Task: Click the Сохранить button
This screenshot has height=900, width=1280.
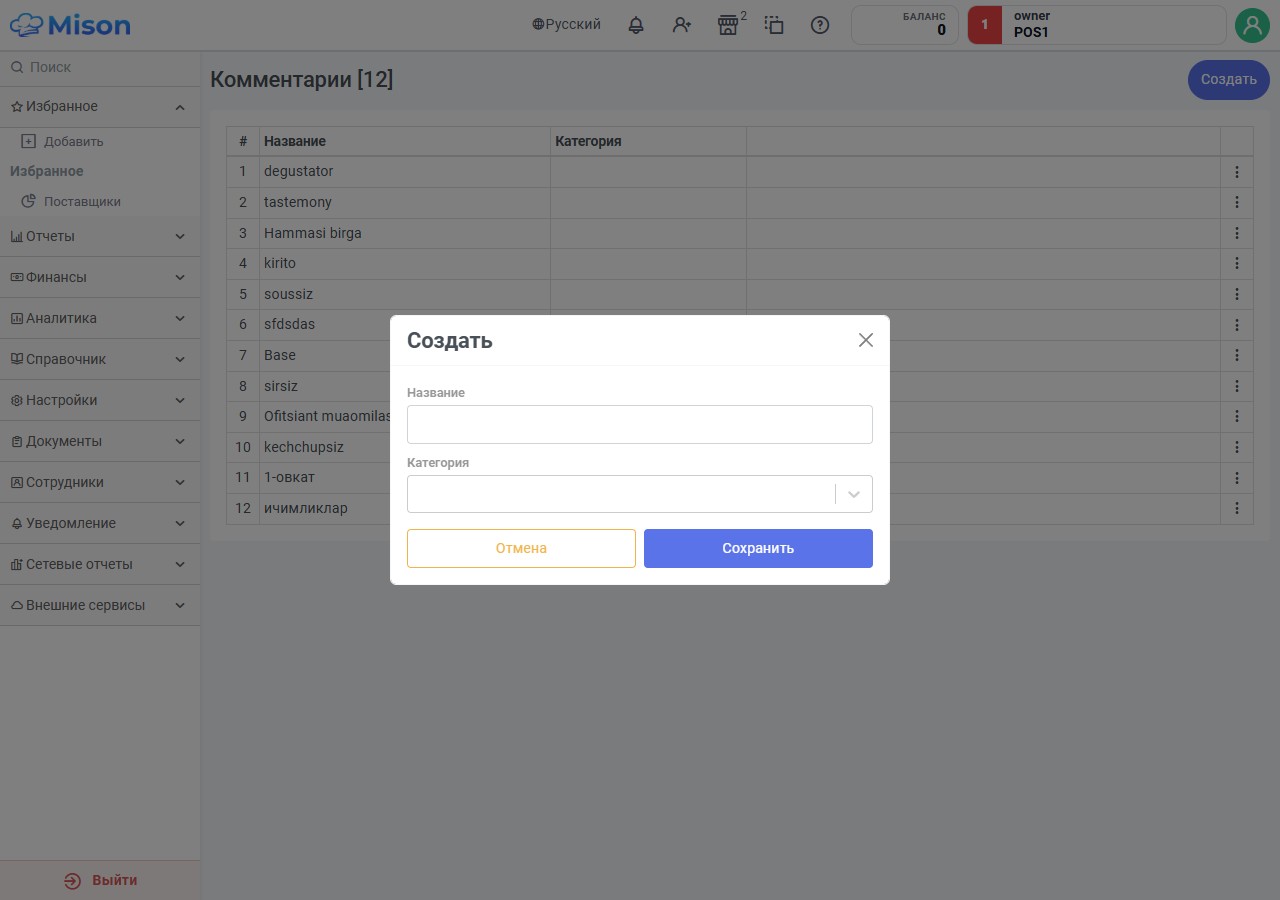Action: [x=758, y=548]
